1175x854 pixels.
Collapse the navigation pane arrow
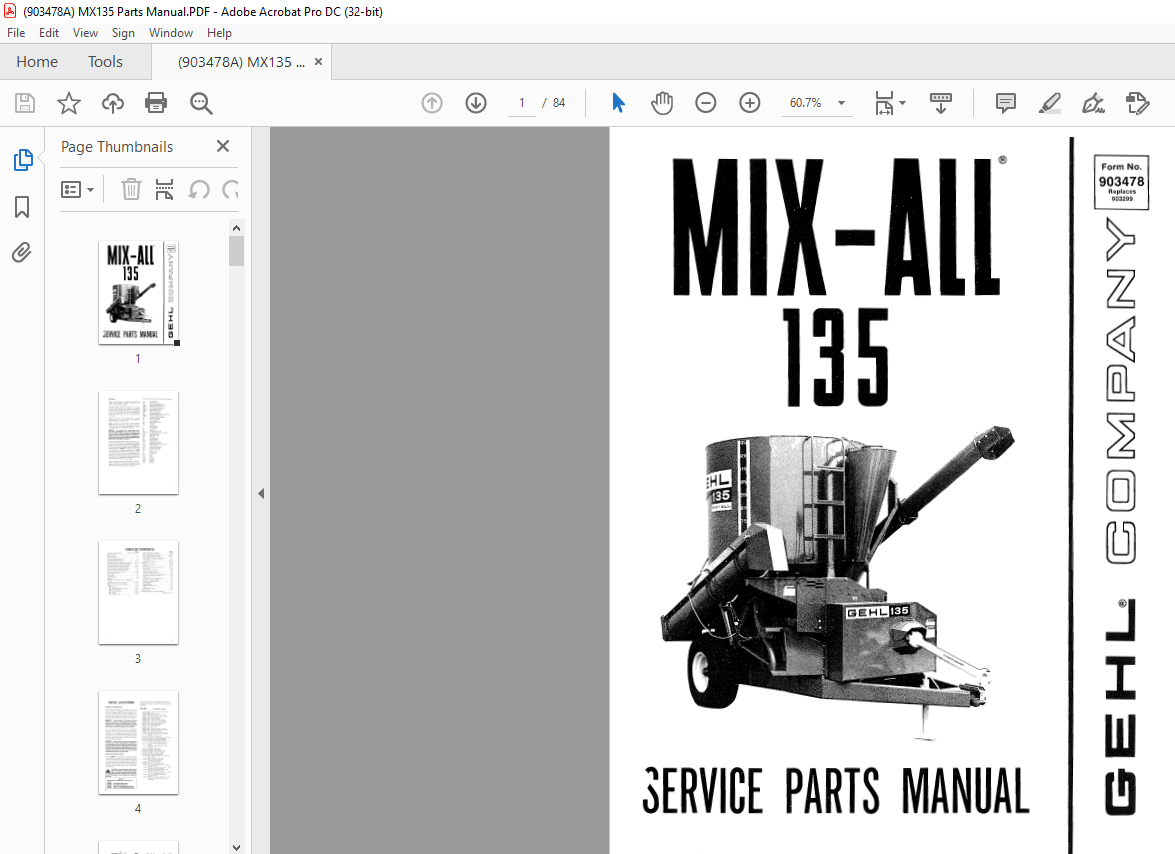pyautogui.click(x=261, y=494)
